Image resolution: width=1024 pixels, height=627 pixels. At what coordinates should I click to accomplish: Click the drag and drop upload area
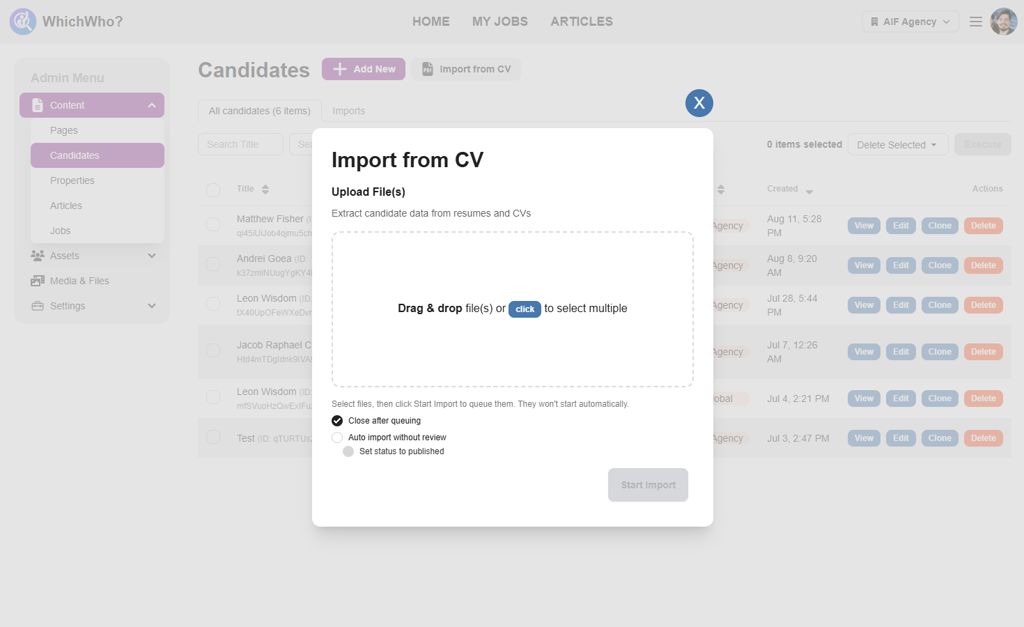click(512, 309)
